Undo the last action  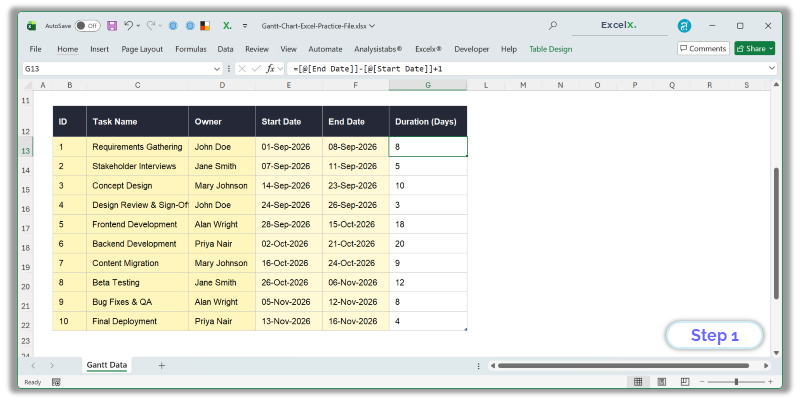128,25
